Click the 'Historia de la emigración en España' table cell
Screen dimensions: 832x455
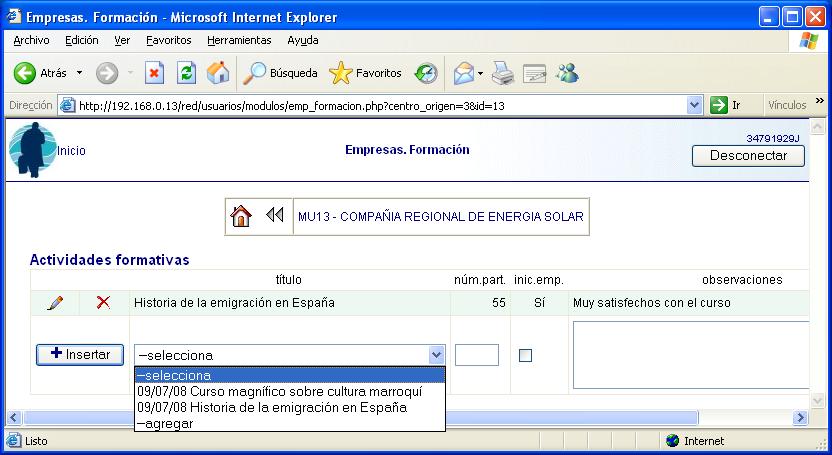click(x=290, y=303)
